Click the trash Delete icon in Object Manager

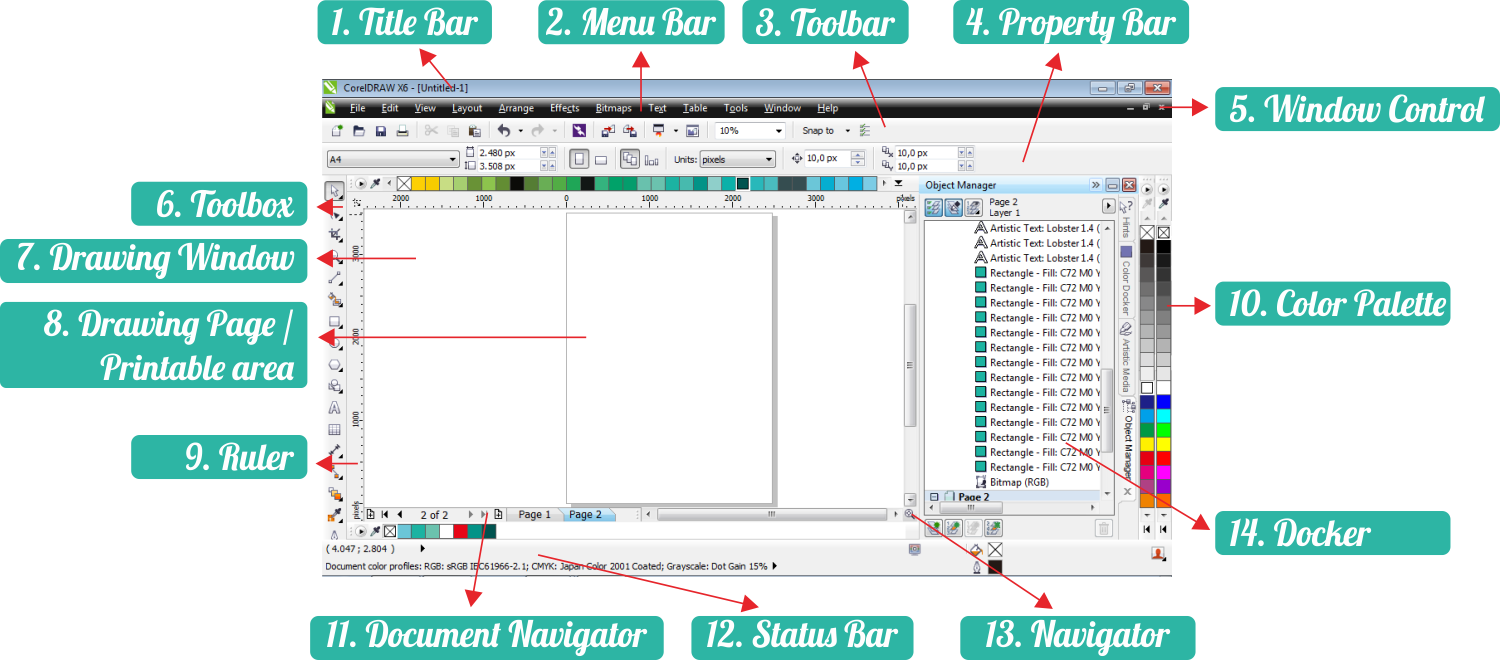click(x=1103, y=528)
